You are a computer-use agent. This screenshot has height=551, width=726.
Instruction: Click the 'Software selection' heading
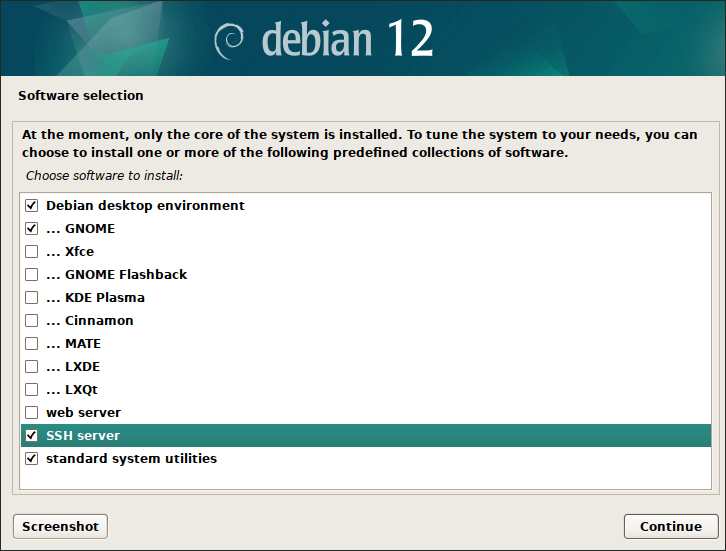[x=81, y=95]
